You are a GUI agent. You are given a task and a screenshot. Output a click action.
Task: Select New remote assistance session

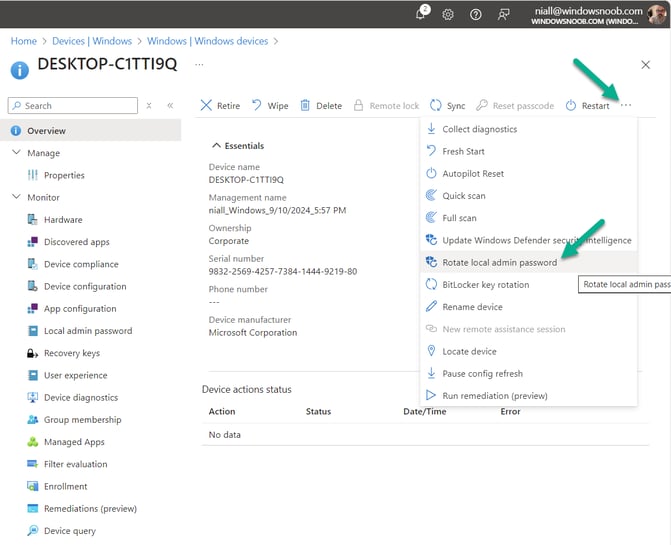coord(529,329)
